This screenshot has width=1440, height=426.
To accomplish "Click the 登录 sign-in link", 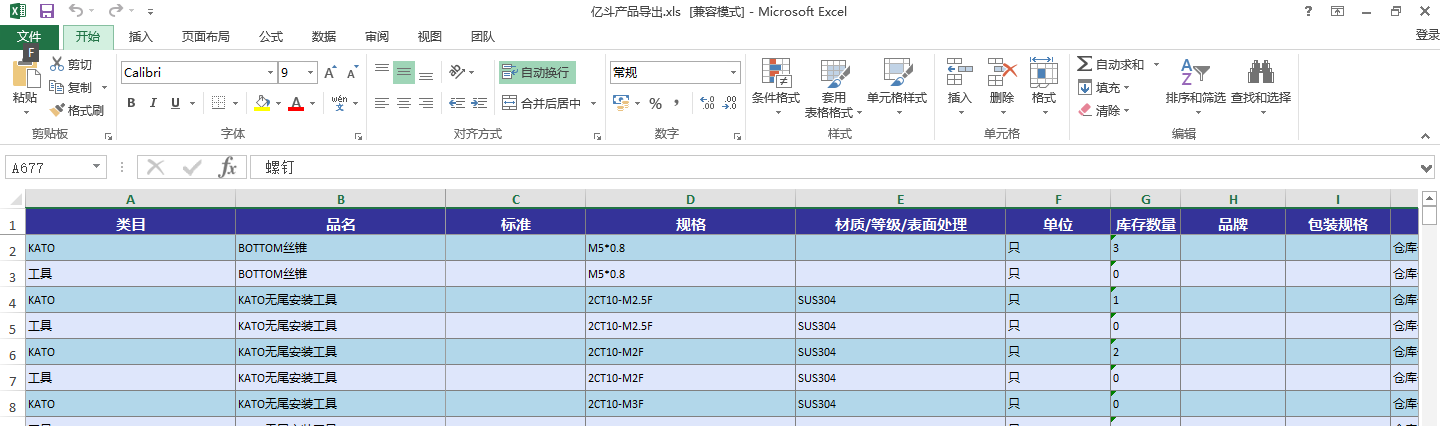I will [x=1427, y=35].
